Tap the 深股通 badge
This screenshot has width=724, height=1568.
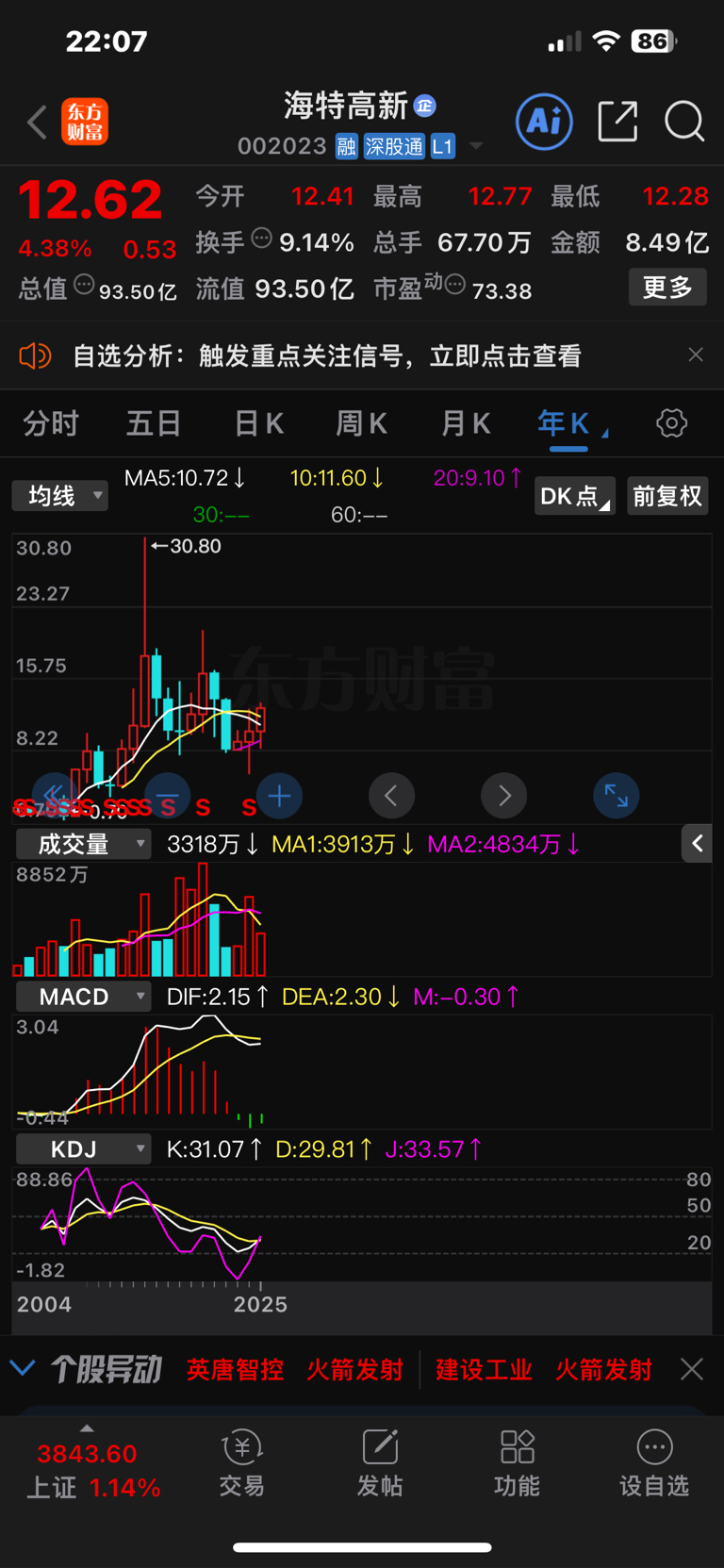(x=394, y=146)
